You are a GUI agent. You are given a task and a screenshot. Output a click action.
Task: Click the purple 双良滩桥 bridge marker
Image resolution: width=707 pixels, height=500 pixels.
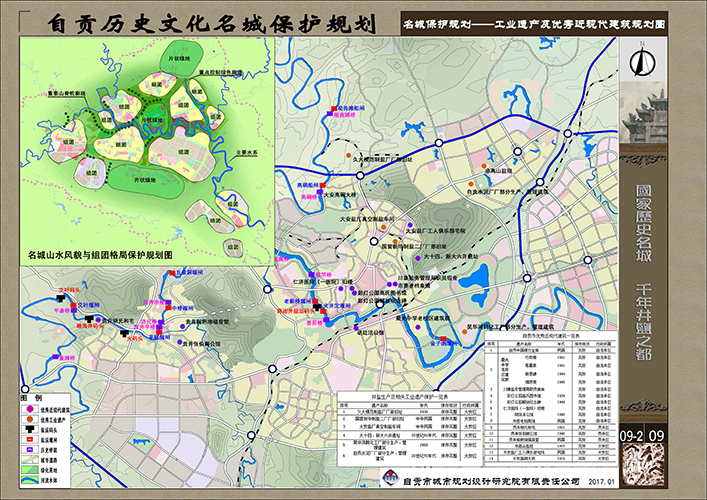click(x=330, y=115)
